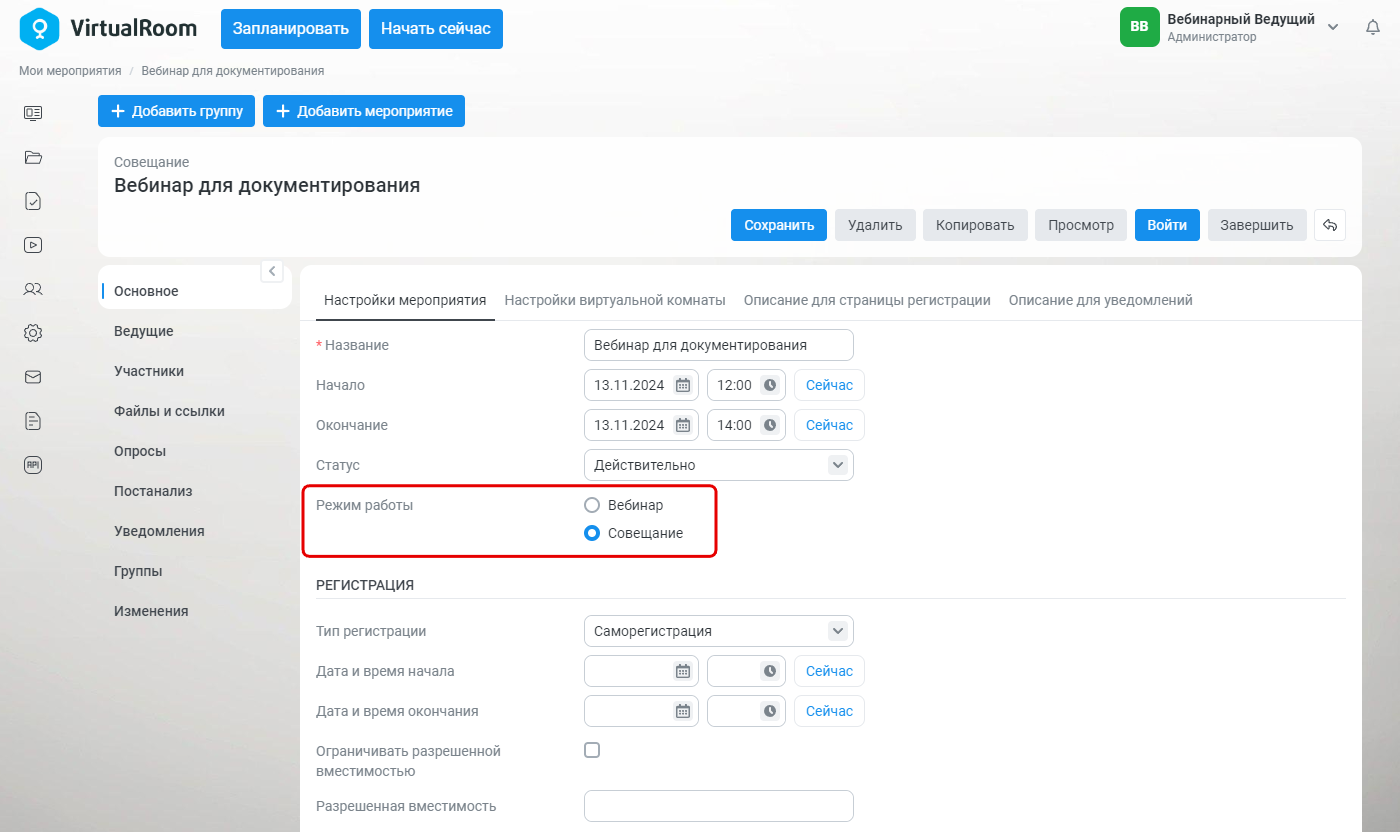Open clock picker for Начало time
Screen dimensions: 1400x832
click(770, 385)
